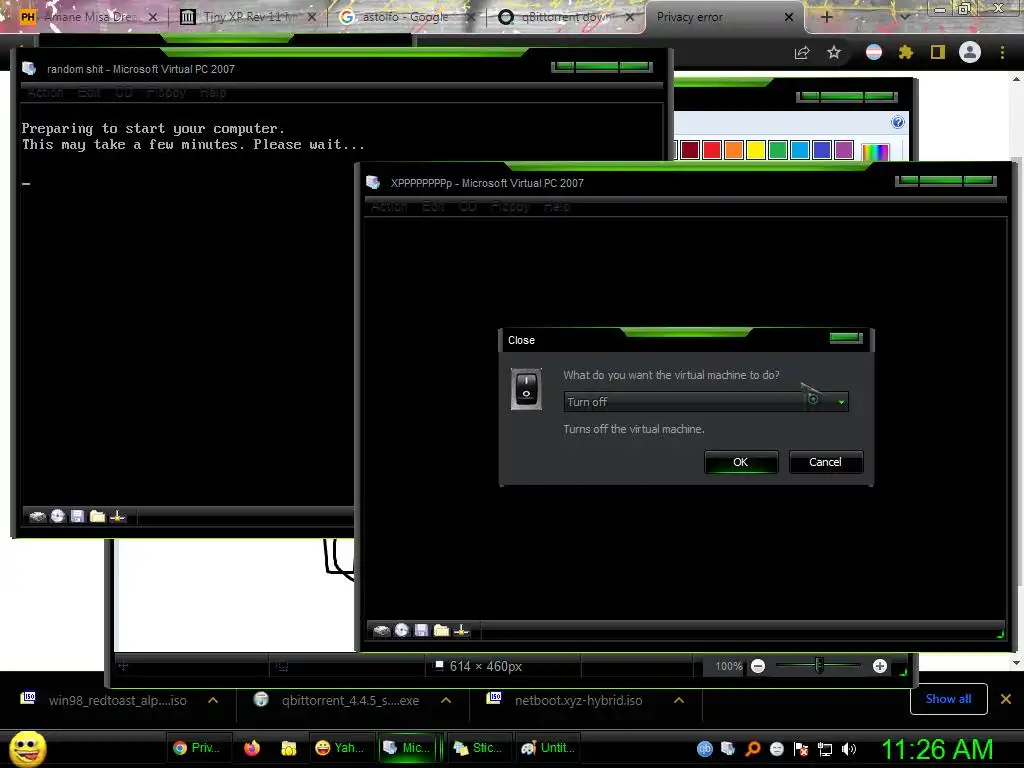Open Chrome's three-dot menu
Image resolution: width=1024 pixels, height=768 pixels.
(x=1002, y=52)
